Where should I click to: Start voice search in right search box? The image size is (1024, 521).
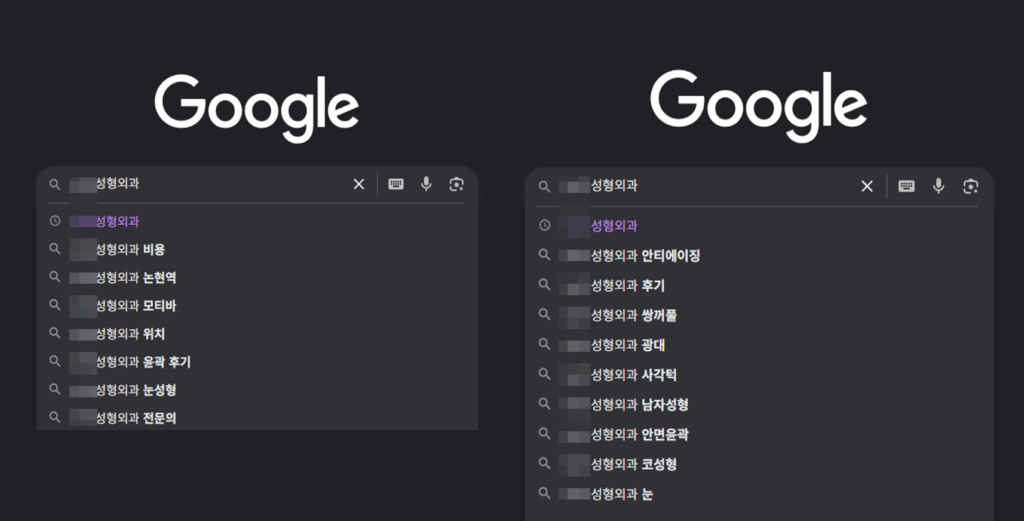(938, 186)
